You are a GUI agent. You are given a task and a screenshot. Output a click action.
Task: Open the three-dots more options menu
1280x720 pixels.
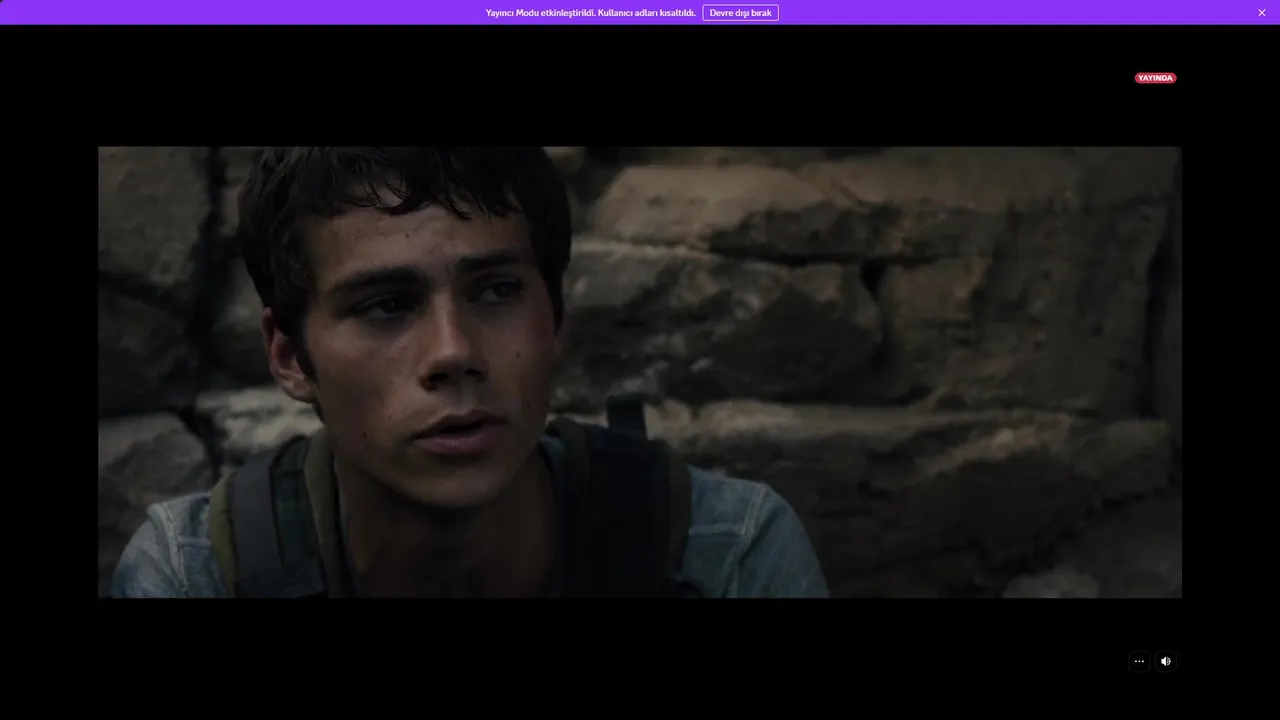(x=1139, y=661)
